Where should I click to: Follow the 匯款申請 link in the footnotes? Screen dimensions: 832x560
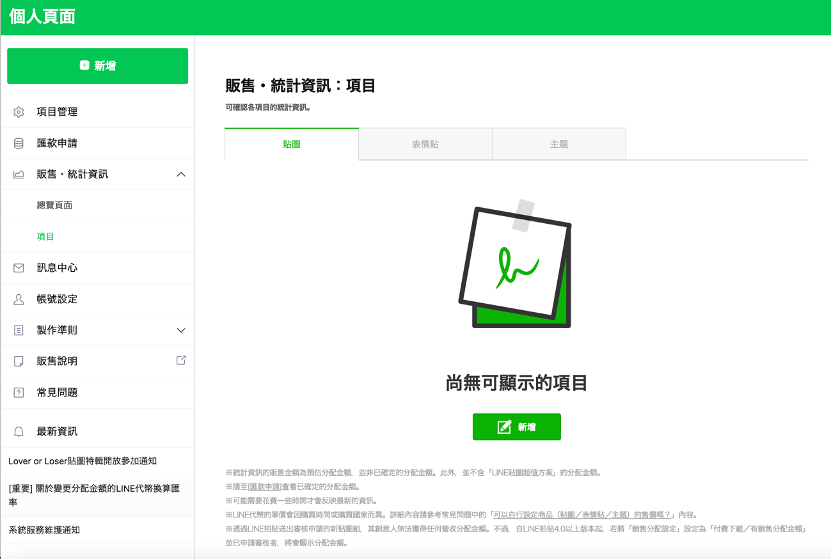(265, 487)
